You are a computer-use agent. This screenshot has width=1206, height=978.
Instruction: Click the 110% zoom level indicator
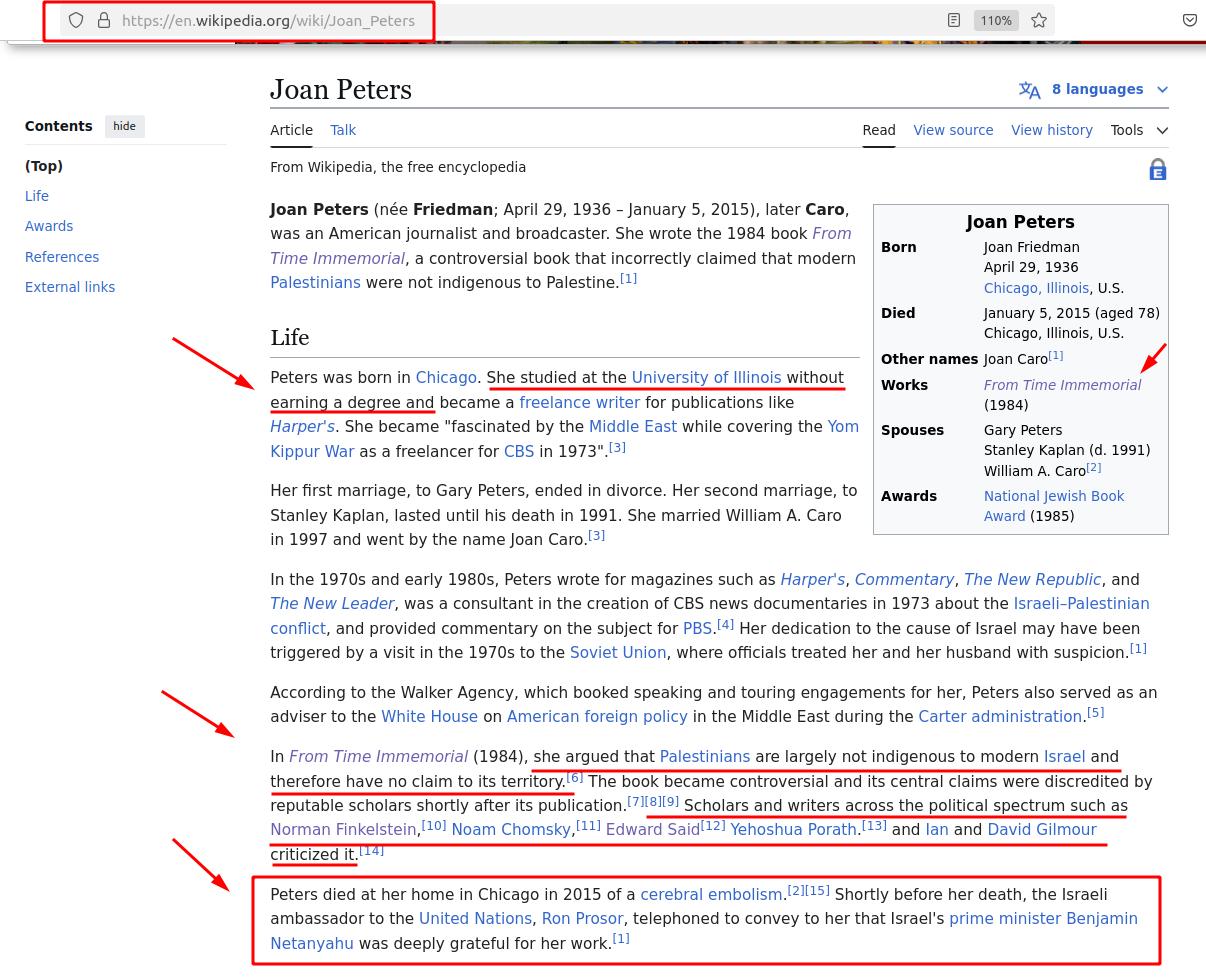[995, 20]
